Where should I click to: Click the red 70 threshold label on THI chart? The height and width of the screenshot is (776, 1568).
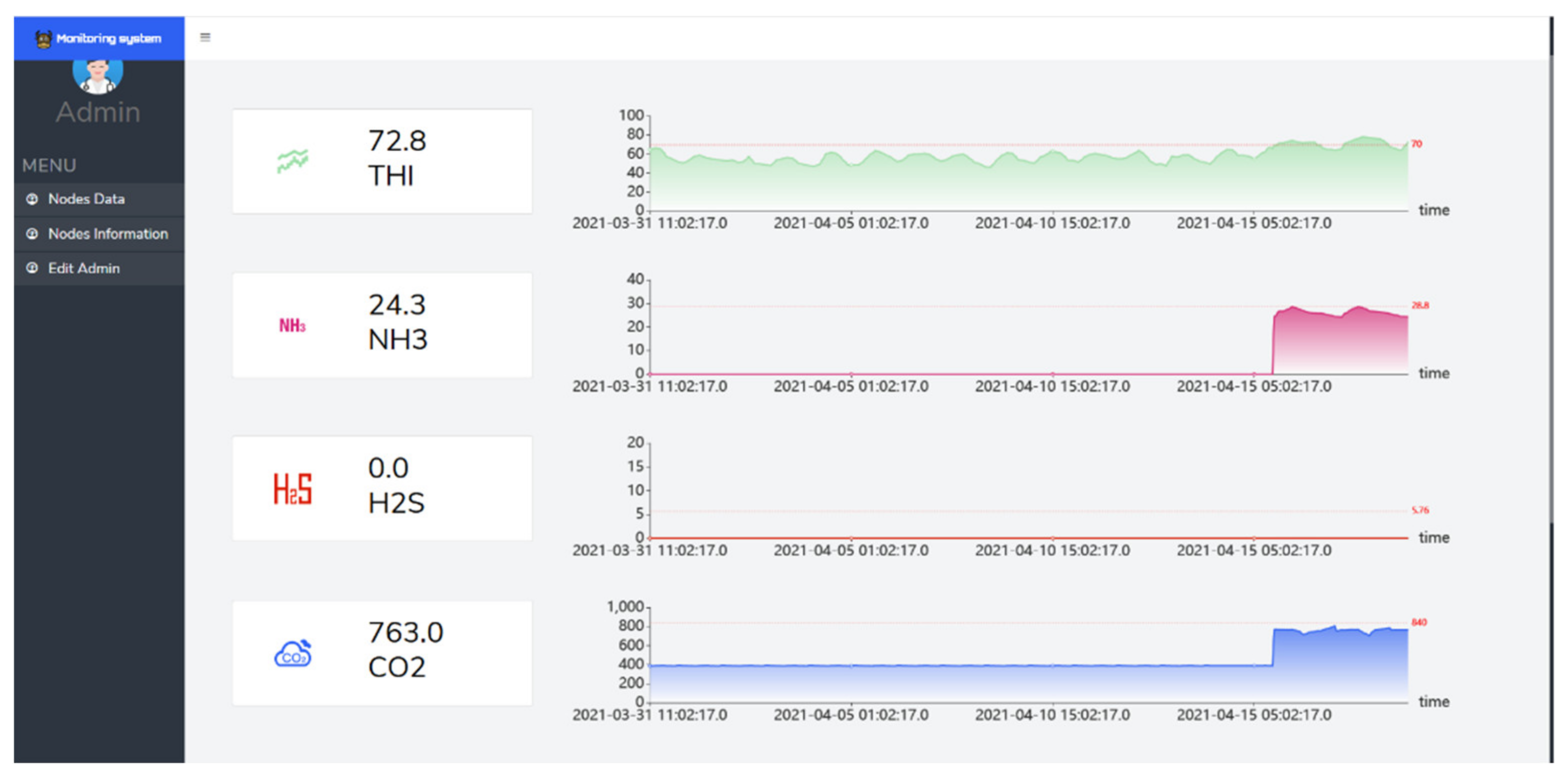click(1416, 144)
